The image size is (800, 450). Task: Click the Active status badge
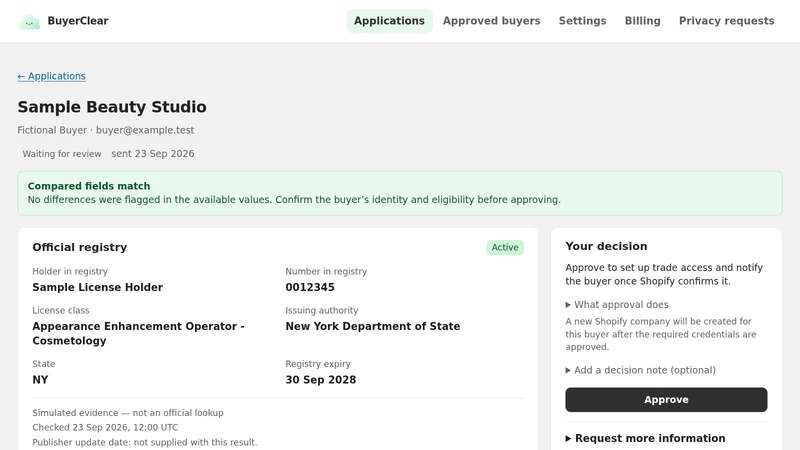point(505,247)
